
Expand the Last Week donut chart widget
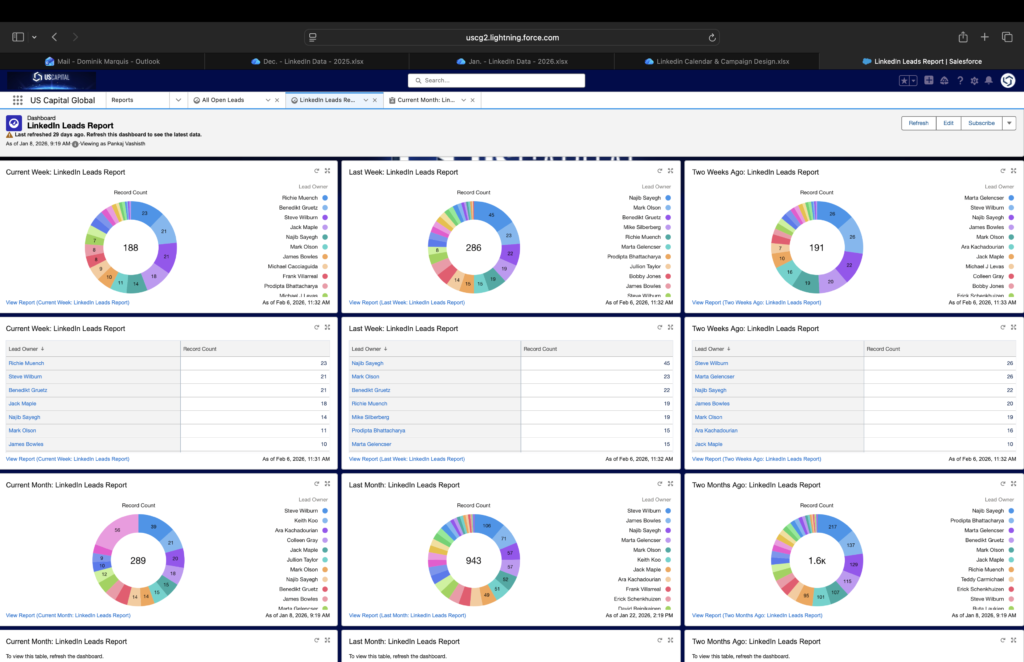click(x=670, y=171)
